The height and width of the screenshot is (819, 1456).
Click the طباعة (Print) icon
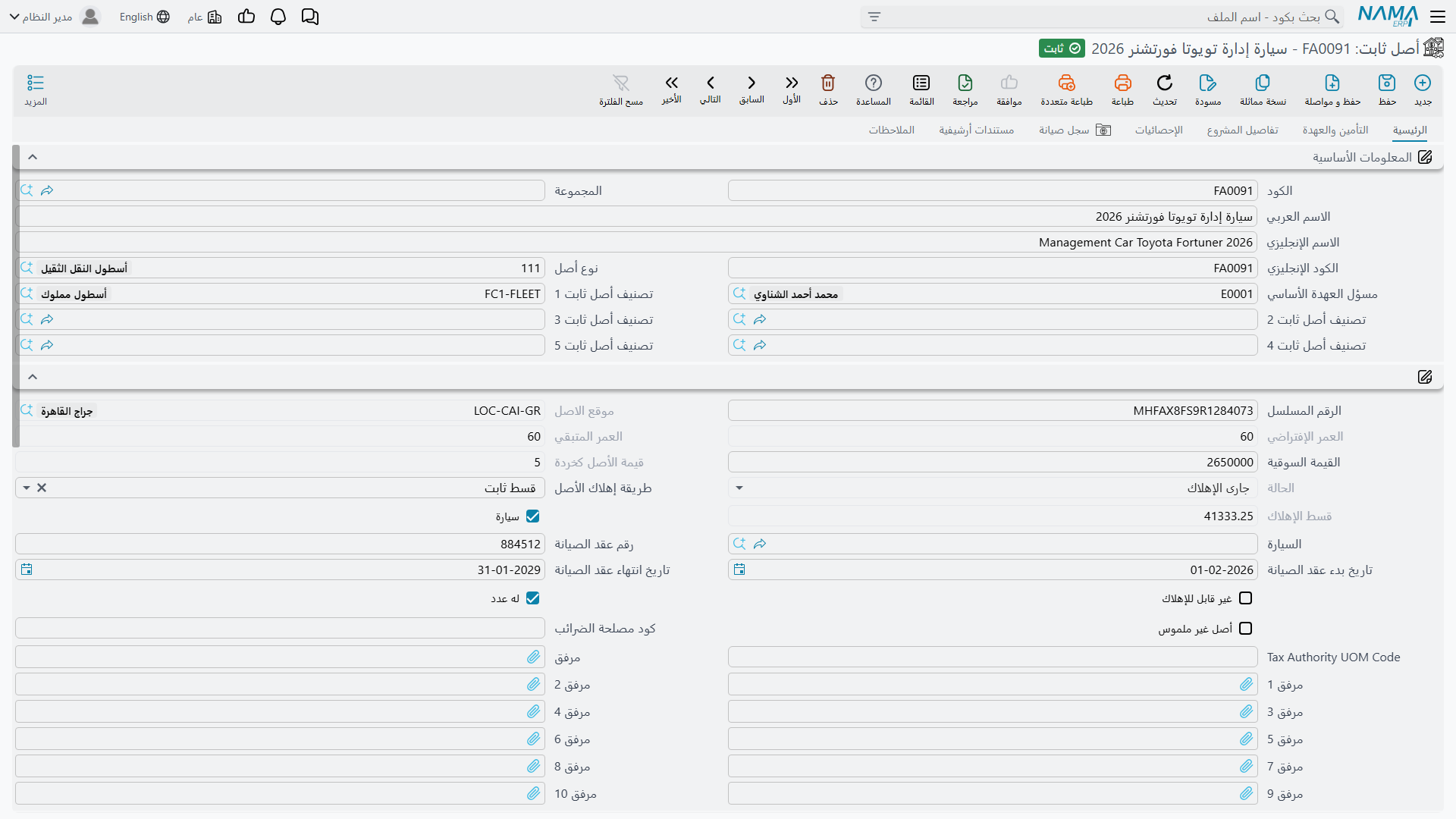point(1122,83)
